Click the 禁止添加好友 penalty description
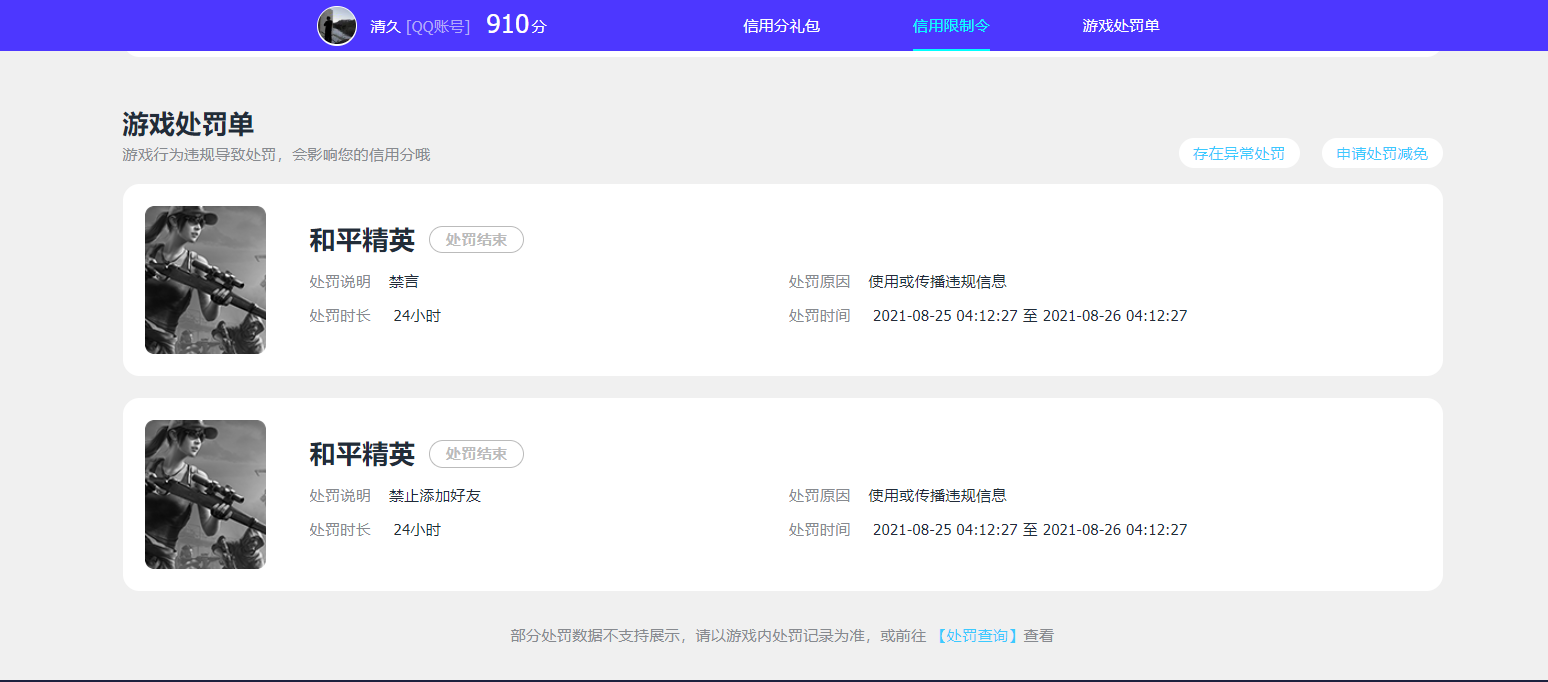Viewport: 1548px width, 682px height. pyautogui.click(x=434, y=495)
